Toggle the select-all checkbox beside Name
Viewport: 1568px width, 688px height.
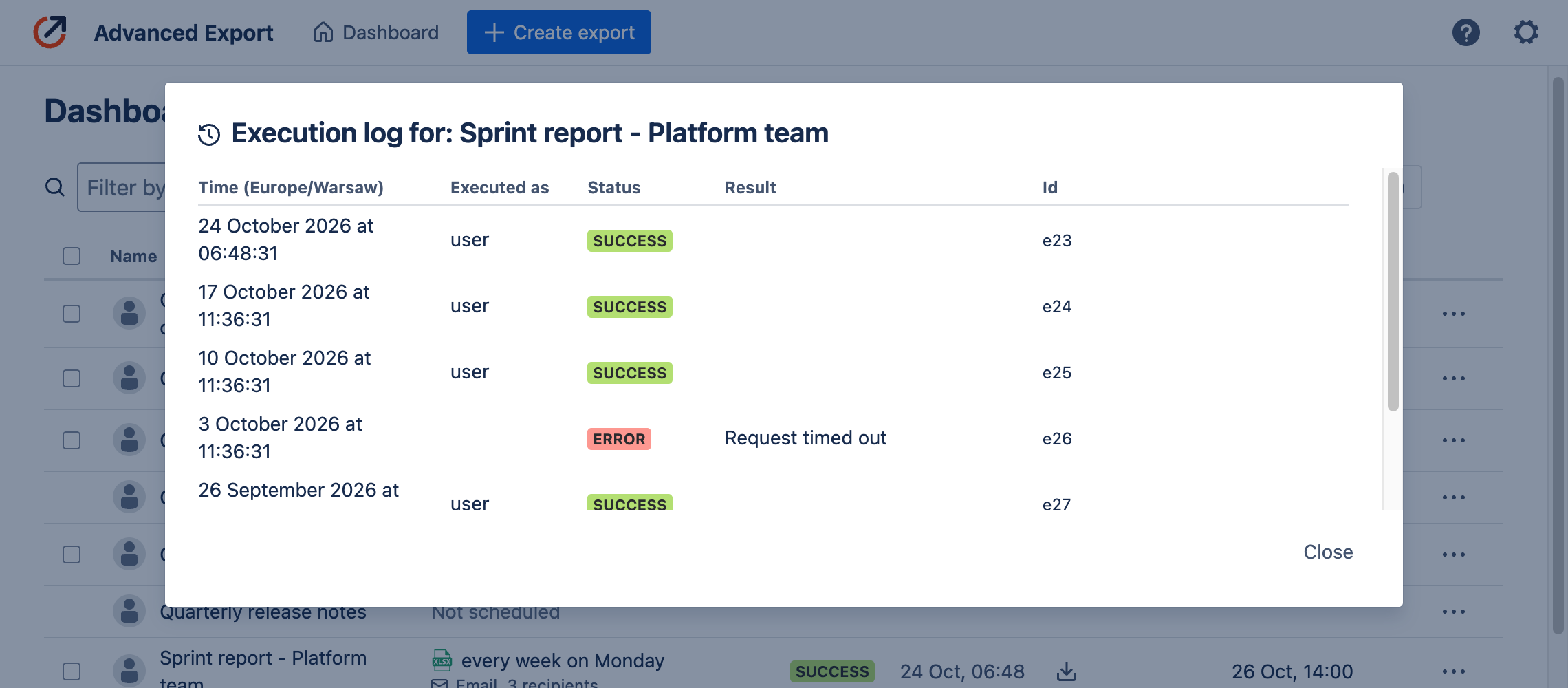click(72, 256)
